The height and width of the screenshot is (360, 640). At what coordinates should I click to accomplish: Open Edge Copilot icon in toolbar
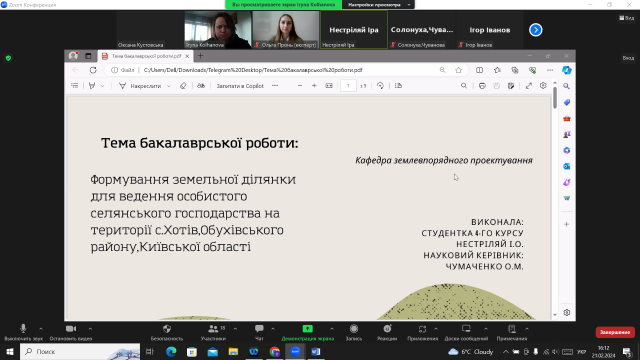point(567,70)
